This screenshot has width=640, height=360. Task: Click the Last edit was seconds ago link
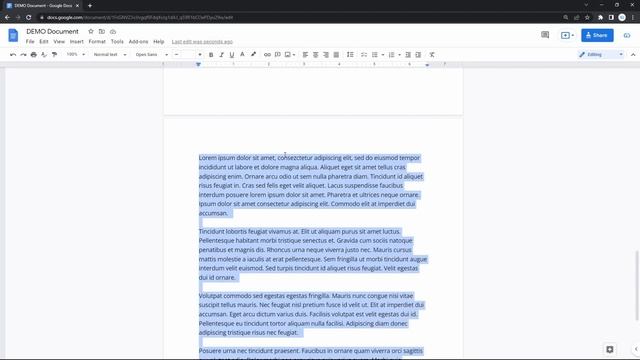click(x=202, y=42)
